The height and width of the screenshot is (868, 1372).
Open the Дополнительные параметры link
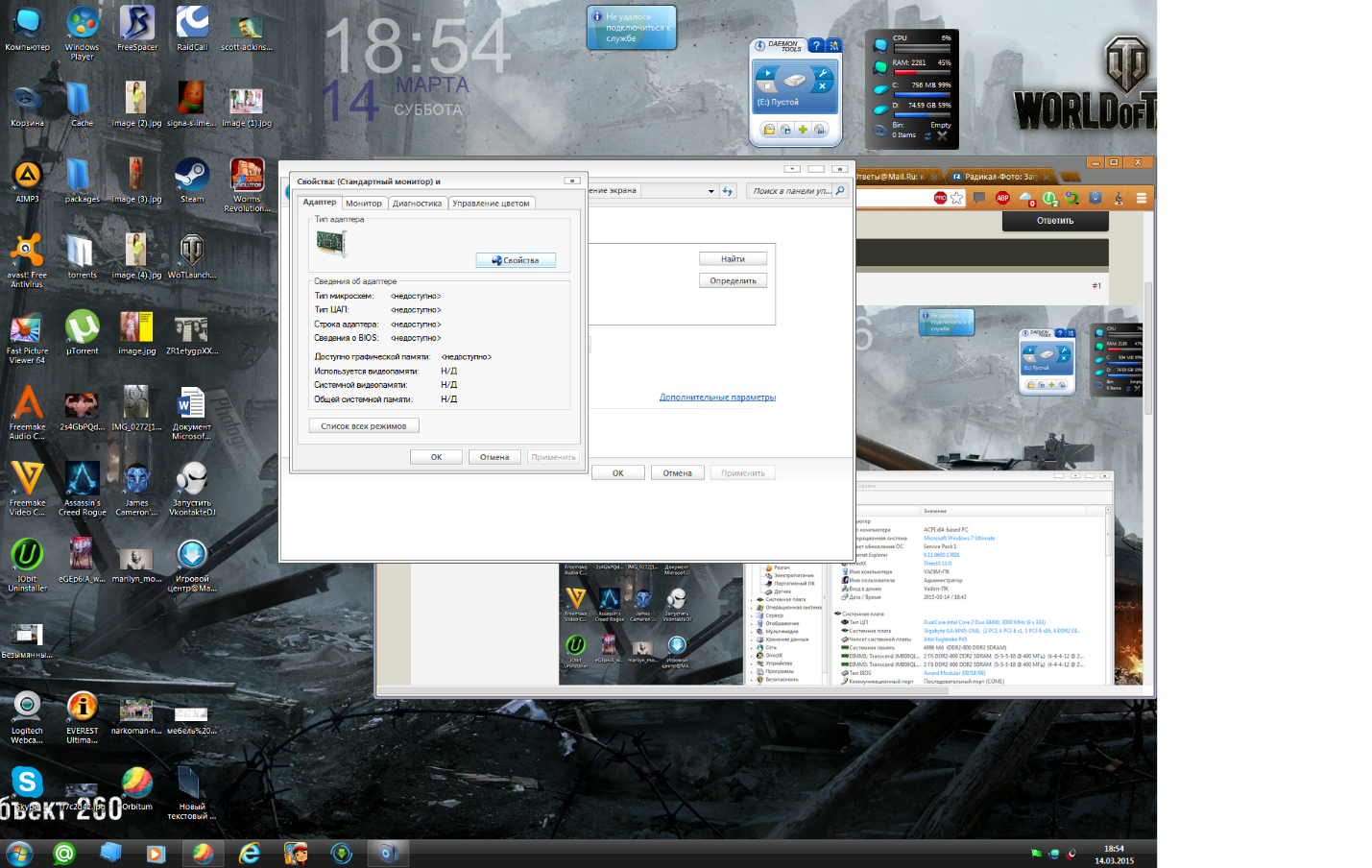(x=717, y=397)
